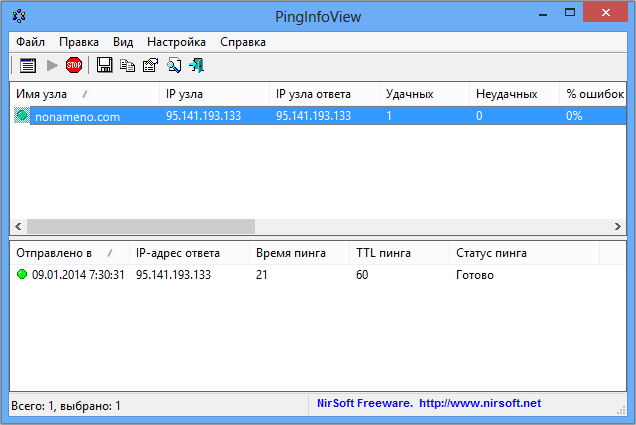Image resolution: width=636 pixels, height=425 pixels.
Task: Open Find magnifier toolbar icon
Action: pos(174,65)
